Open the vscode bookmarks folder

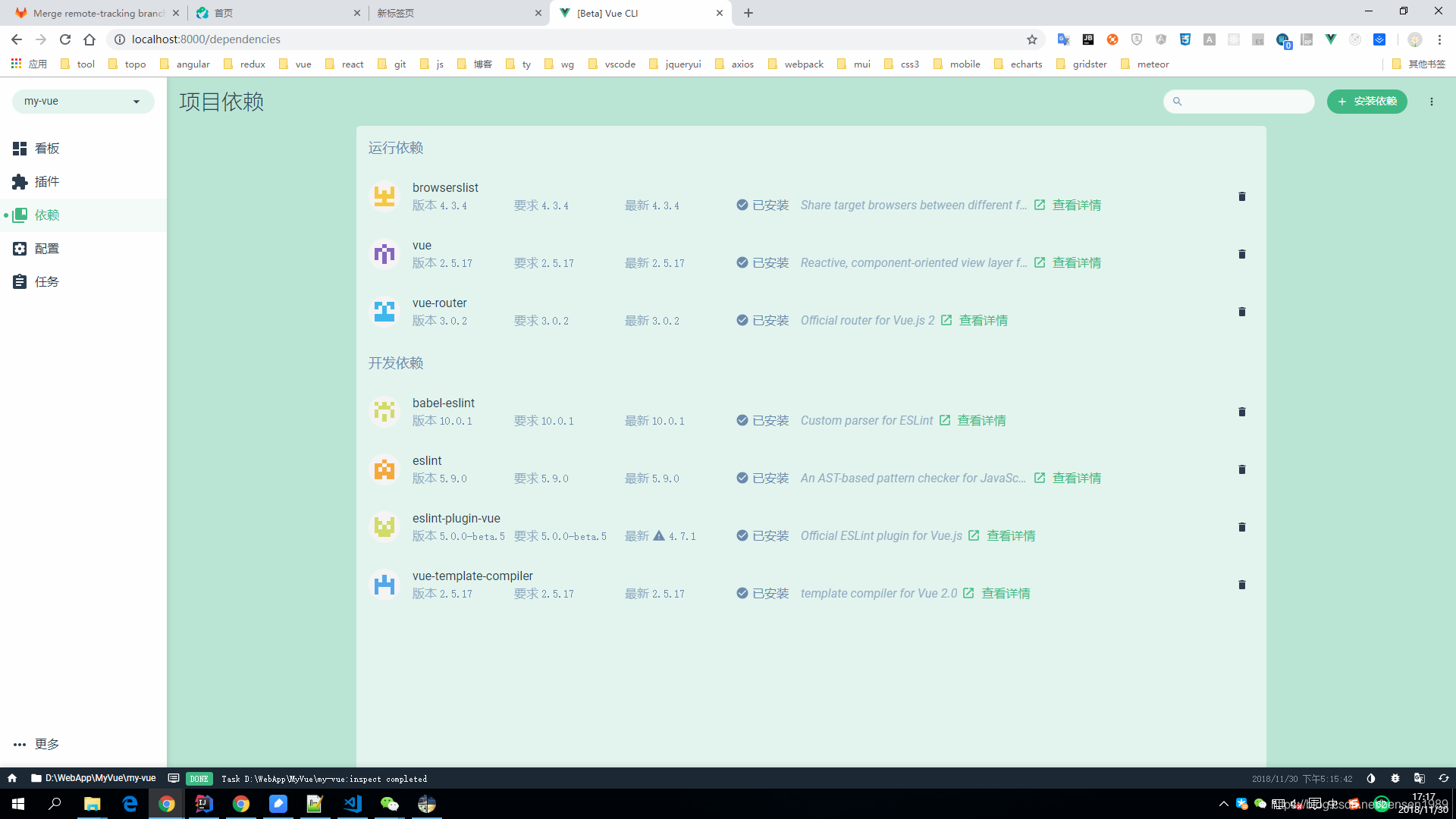[611, 64]
